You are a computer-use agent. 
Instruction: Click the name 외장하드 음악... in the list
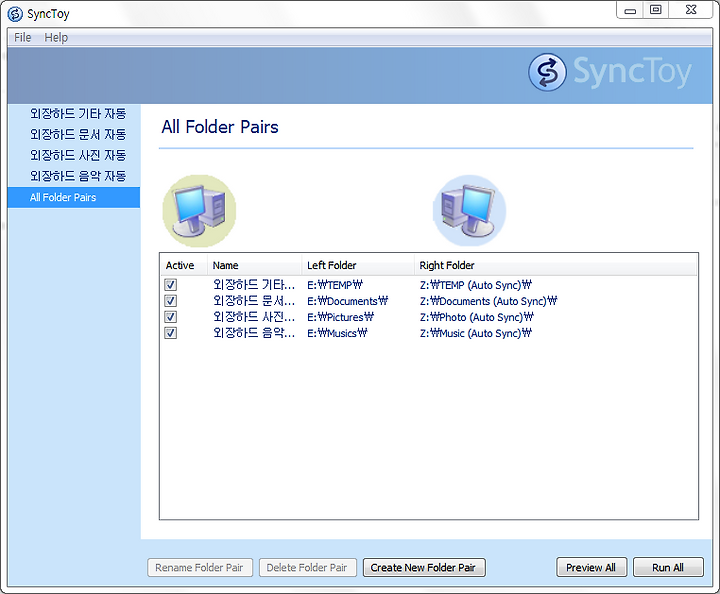(254, 333)
